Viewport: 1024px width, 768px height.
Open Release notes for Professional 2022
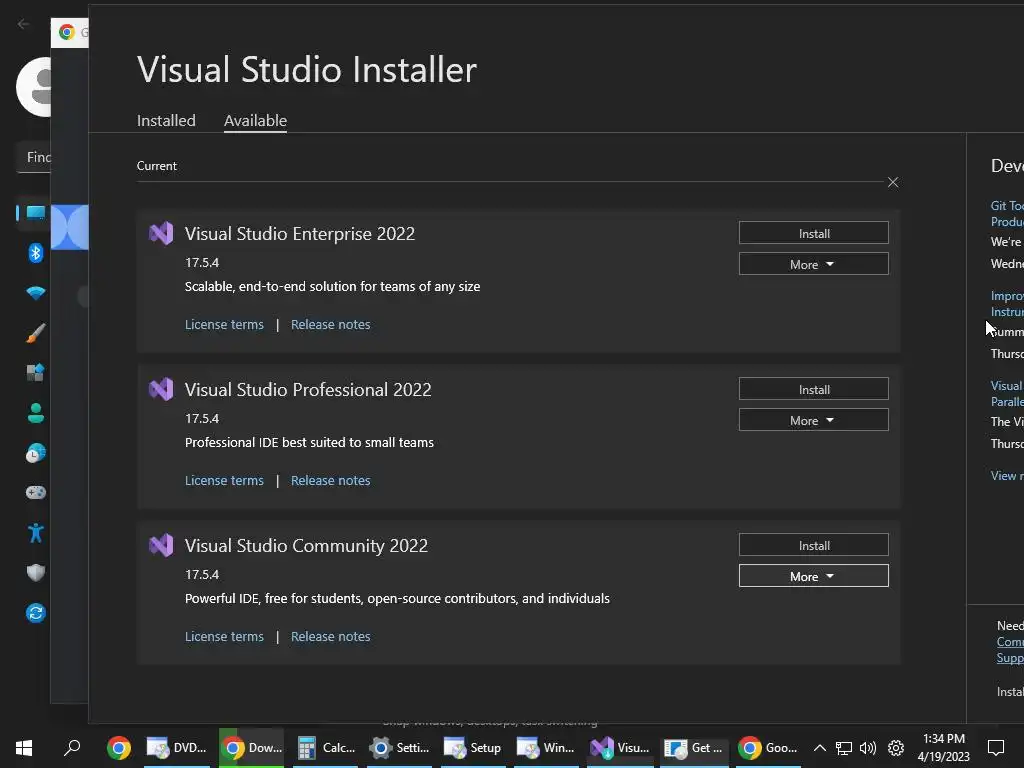coord(330,480)
